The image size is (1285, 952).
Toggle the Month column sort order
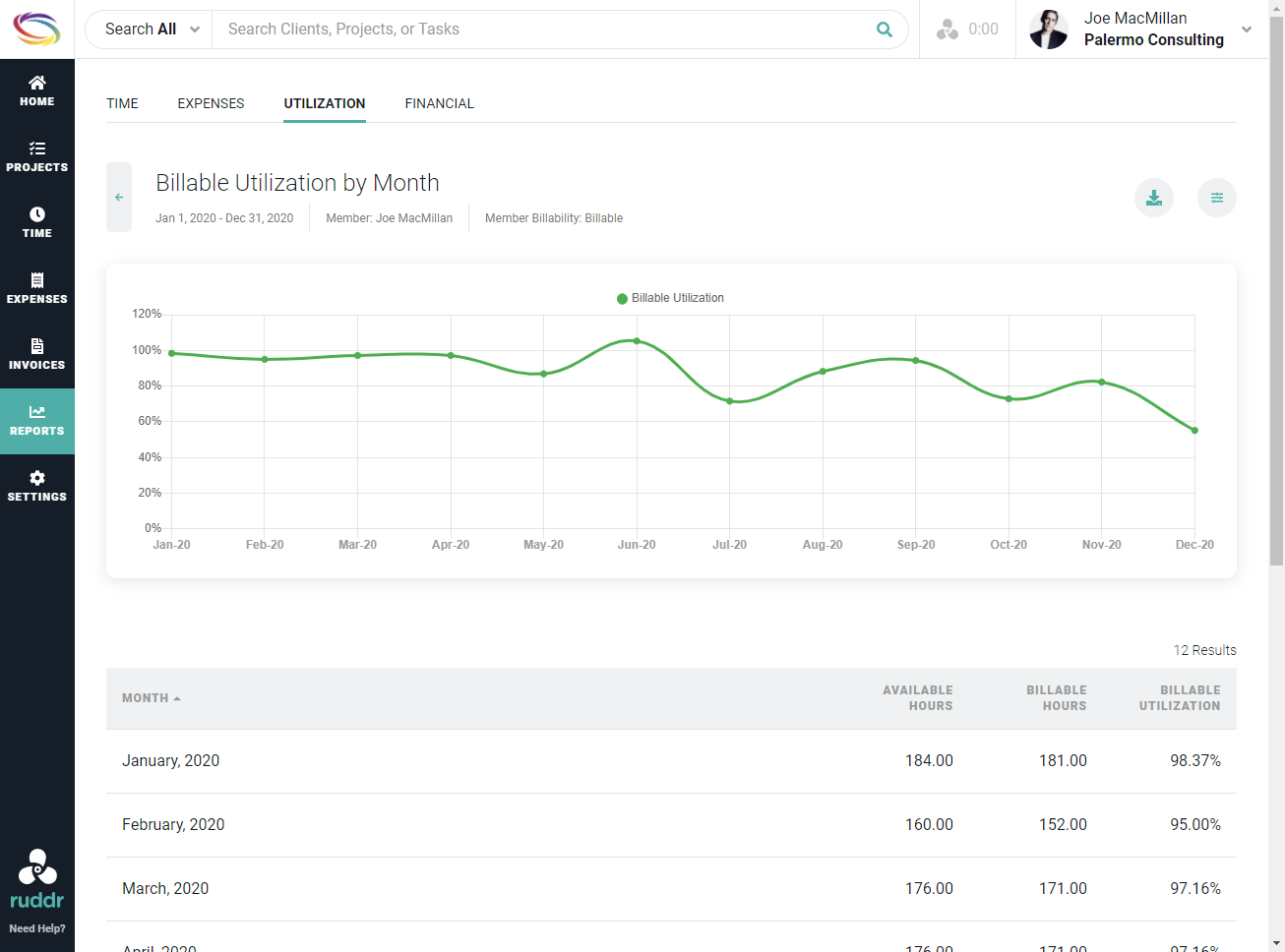click(x=150, y=697)
